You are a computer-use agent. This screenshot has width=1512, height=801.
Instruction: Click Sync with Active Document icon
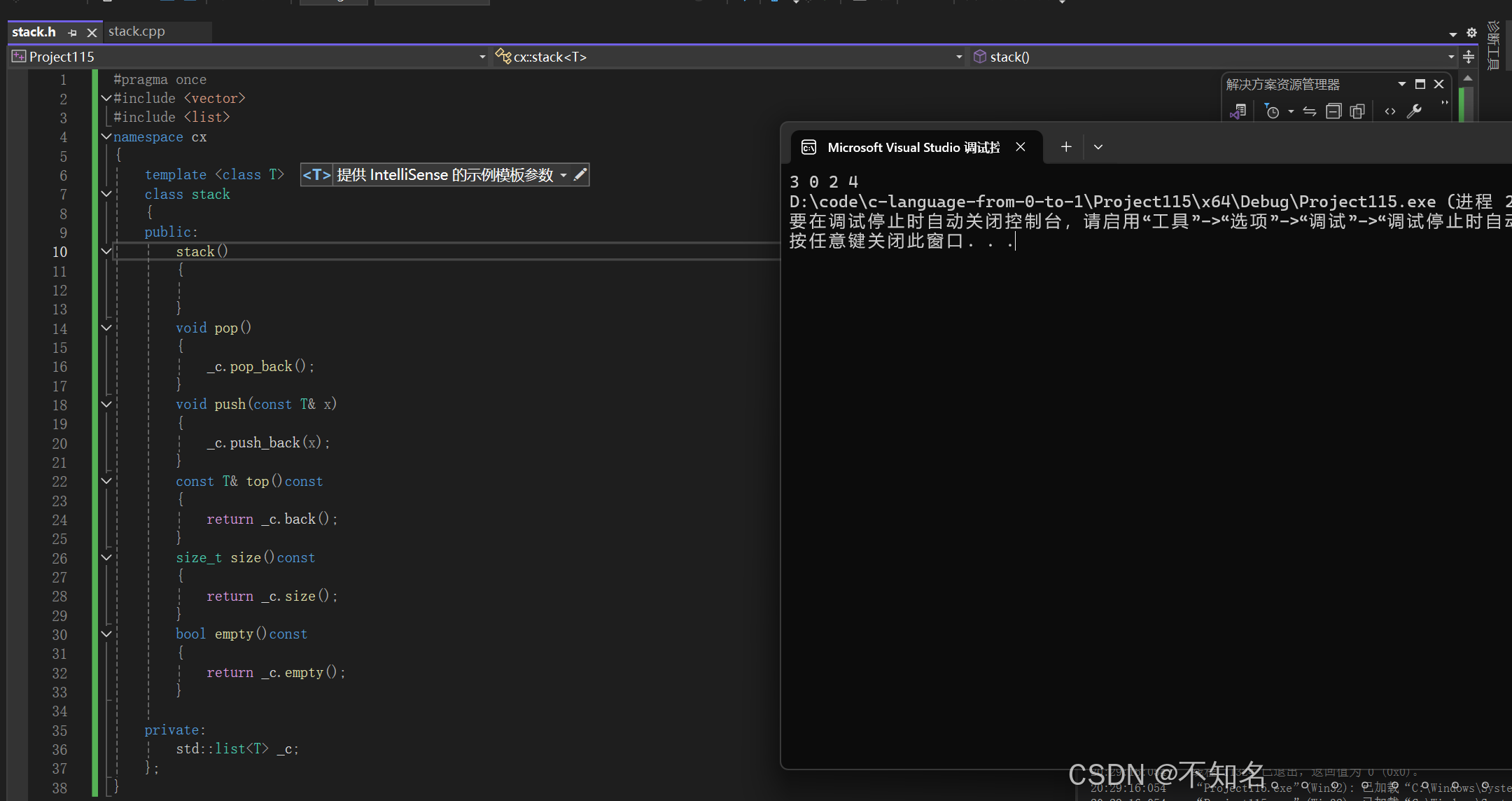pos(1310,111)
